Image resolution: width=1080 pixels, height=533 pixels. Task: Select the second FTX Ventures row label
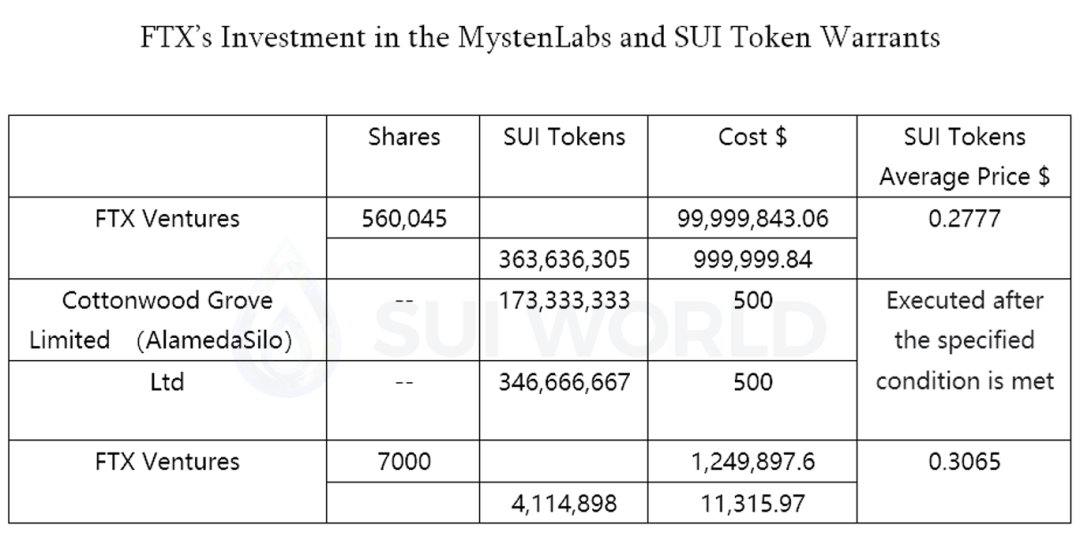click(167, 461)
